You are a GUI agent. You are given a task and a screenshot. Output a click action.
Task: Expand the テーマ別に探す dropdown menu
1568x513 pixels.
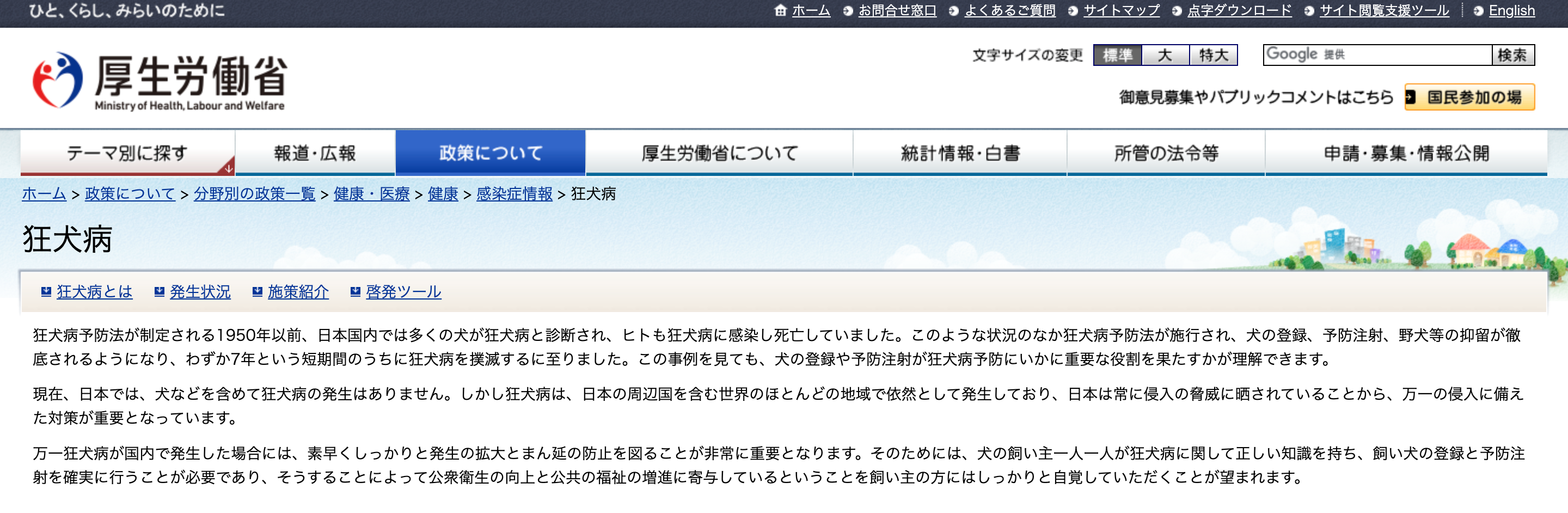[128, 154]
